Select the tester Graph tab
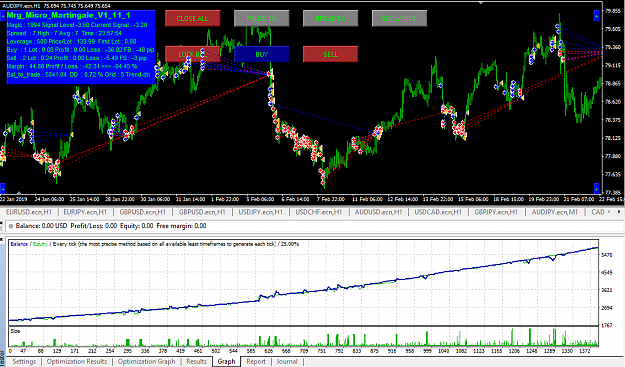Screen dimensions: 625x367 (226, 361)
